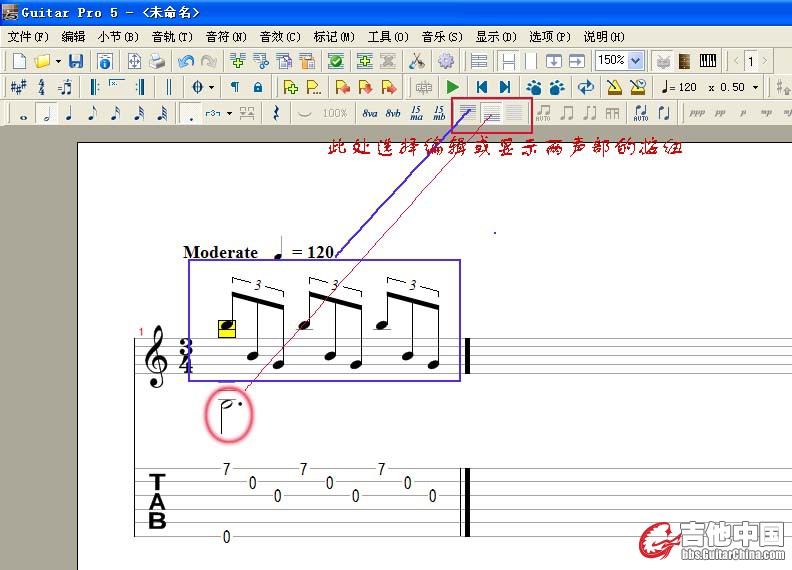Open the 工具(O) menu
The image size is (792, 570).
tap(388, 37)
